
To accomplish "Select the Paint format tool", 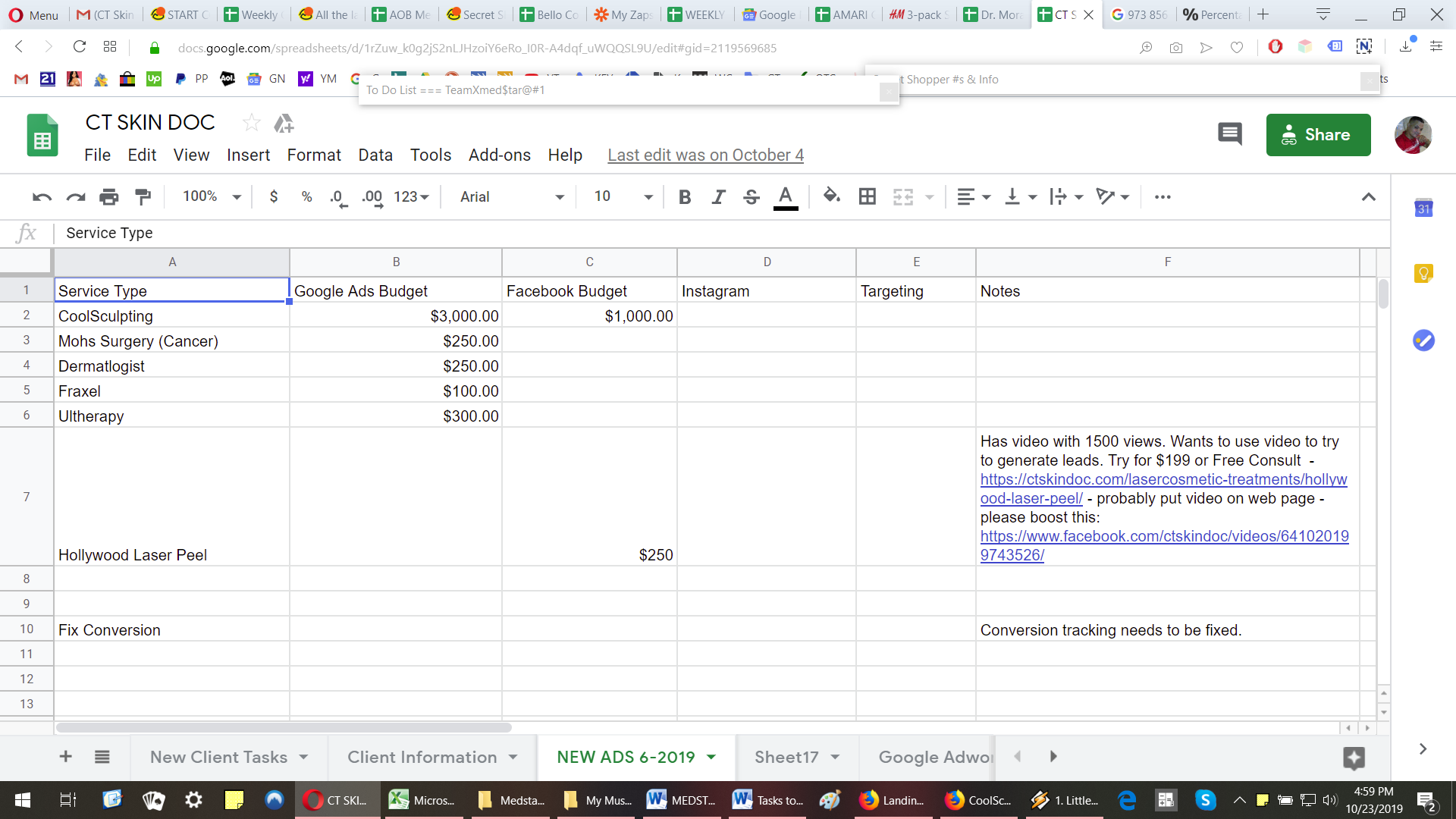I will [x=143, y=197].
